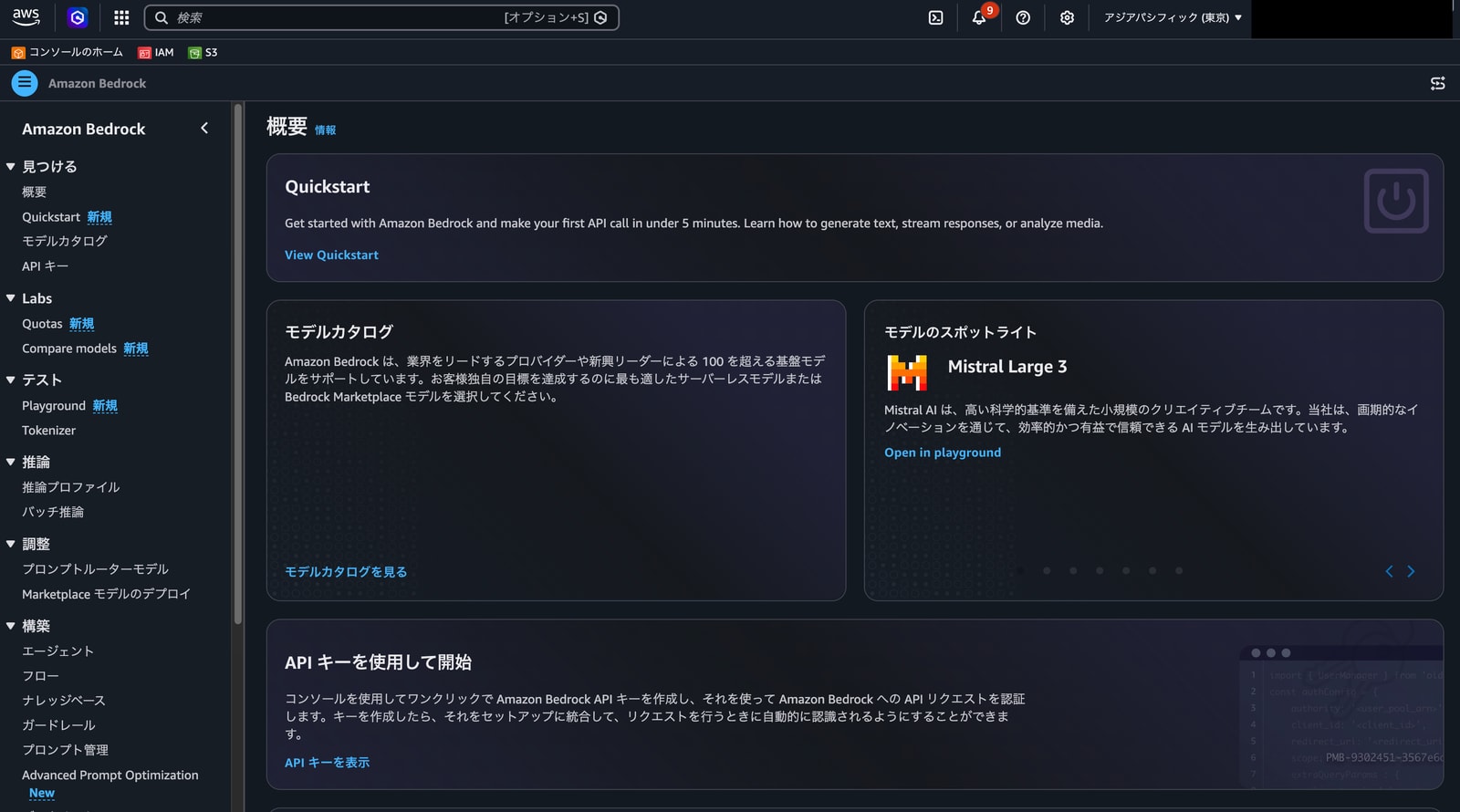Open モデルカタログ in the sidebar

tap(65, 241)
